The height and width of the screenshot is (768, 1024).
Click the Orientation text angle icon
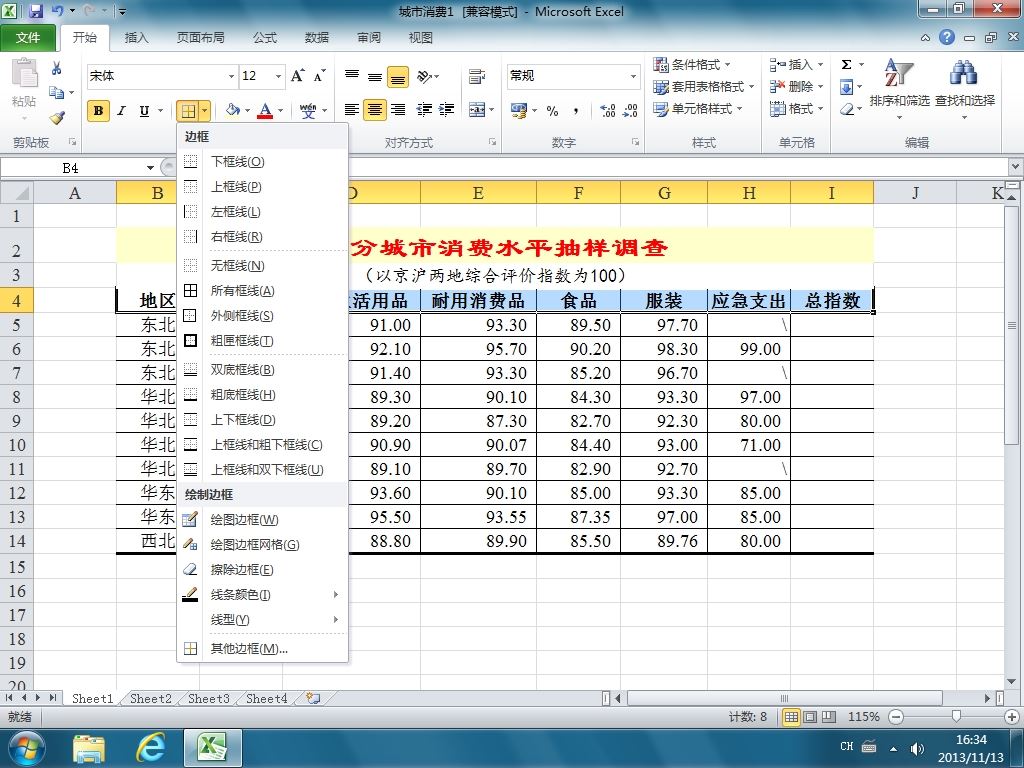(424, 76)
